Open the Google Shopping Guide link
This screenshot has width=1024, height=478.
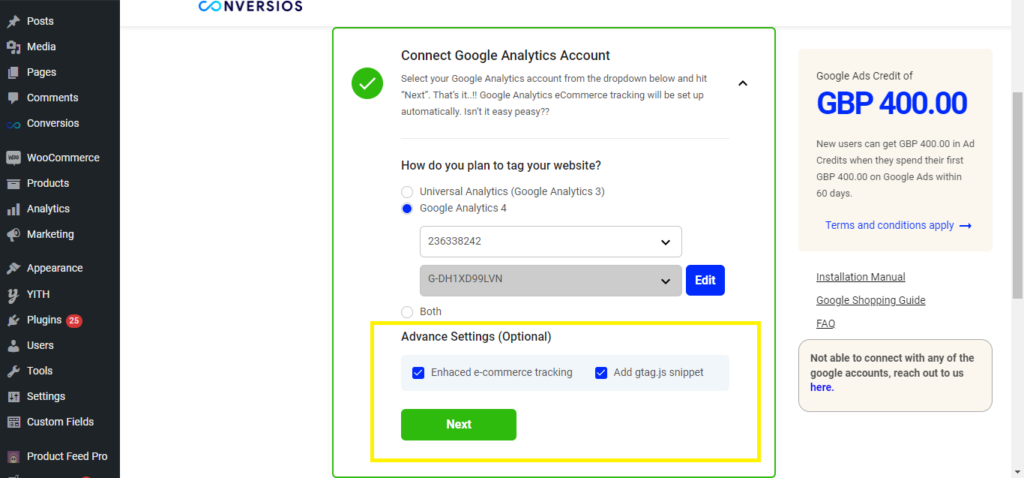point(871,300)
